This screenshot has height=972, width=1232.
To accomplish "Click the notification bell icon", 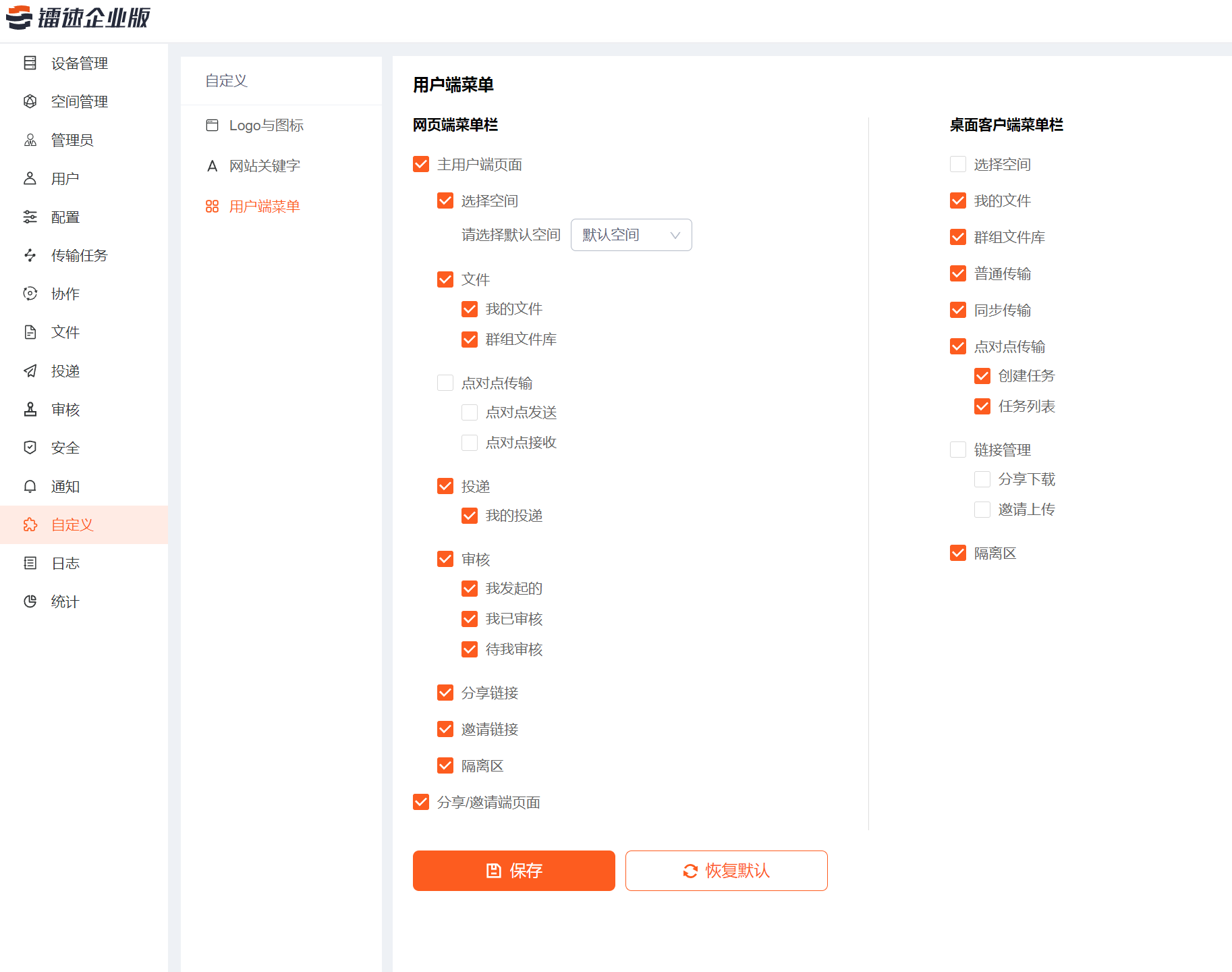I will point(30,486).
